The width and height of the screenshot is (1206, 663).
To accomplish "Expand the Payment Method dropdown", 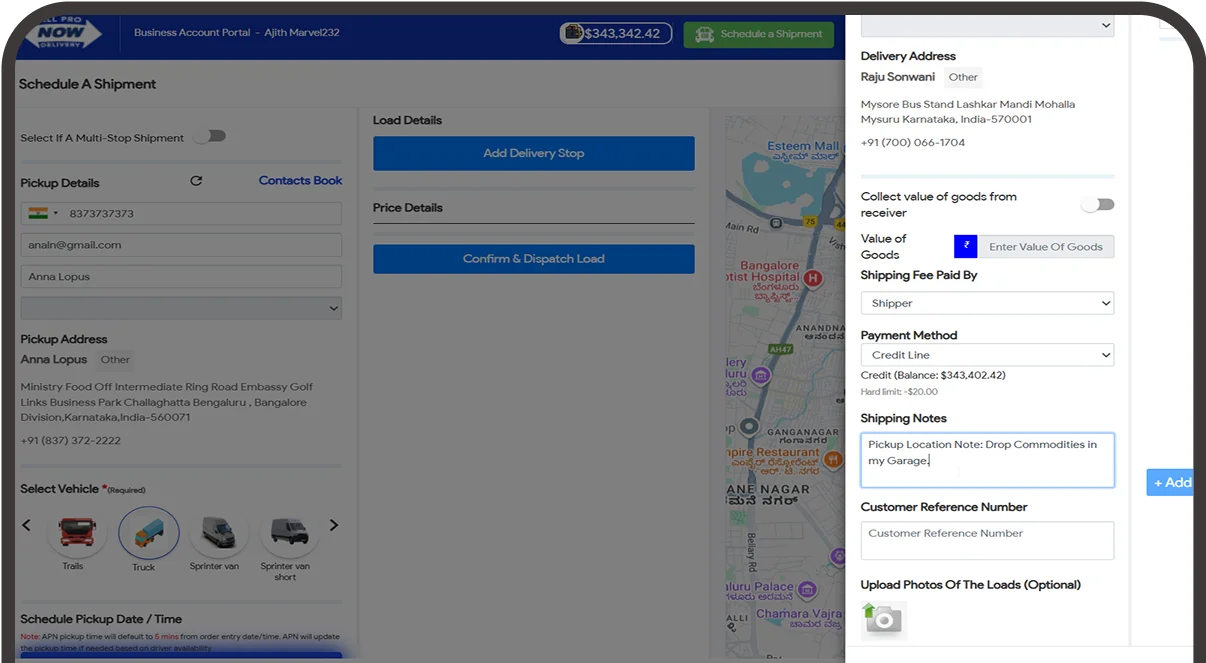I will point(986,355).
